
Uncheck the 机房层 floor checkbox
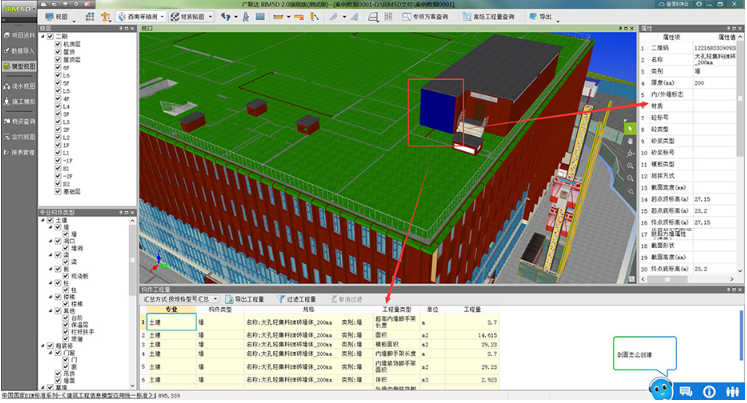pyautogui.click(x=57, y=44)
